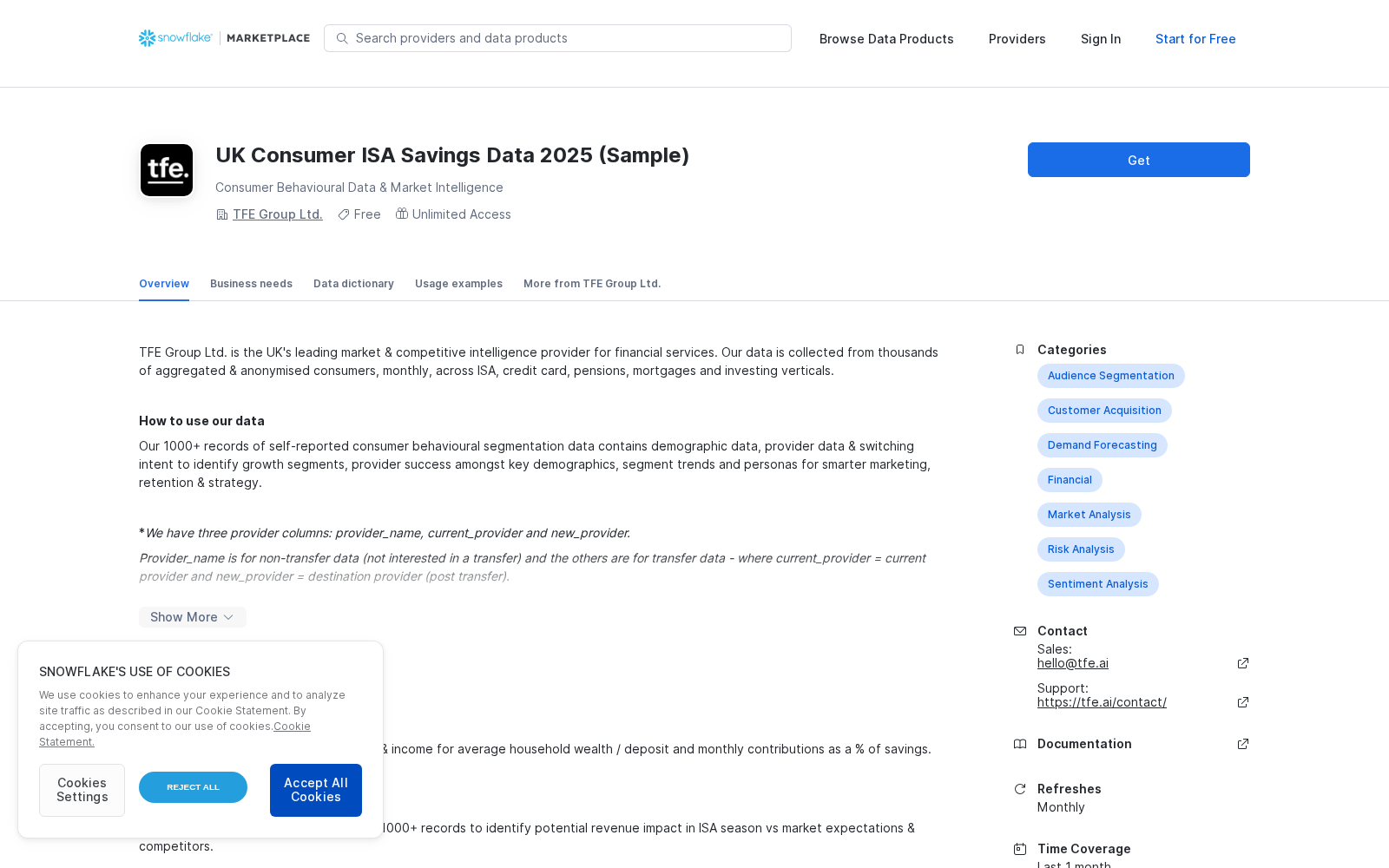
Task: Click the Refreshes circular arrow icon
Action: click(1020, 789)
